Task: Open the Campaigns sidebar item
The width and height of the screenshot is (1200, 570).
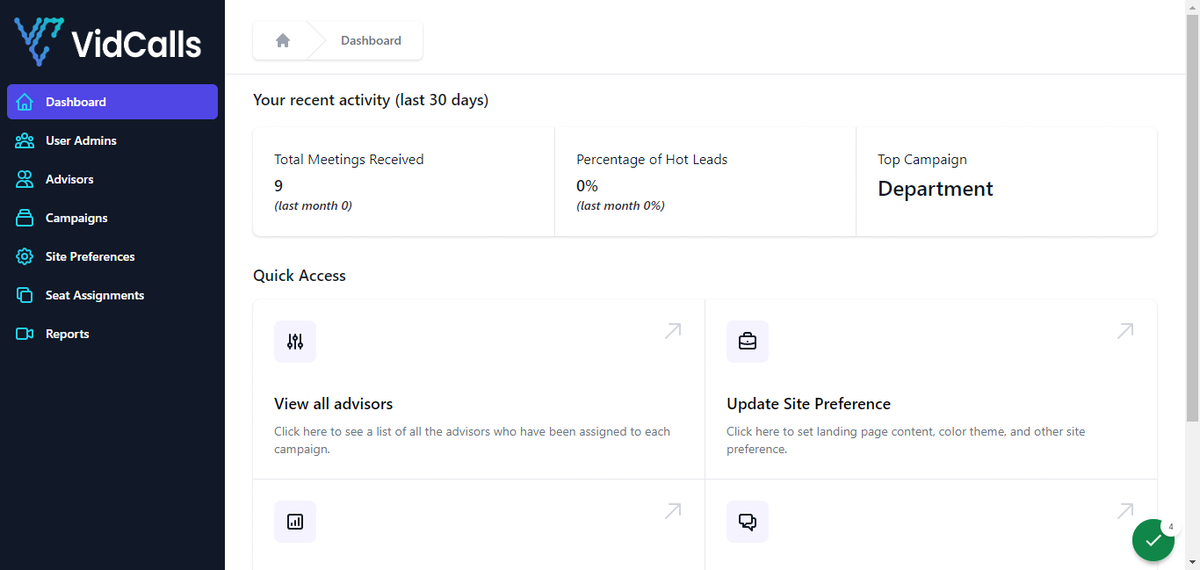Action: pos(112,218)
